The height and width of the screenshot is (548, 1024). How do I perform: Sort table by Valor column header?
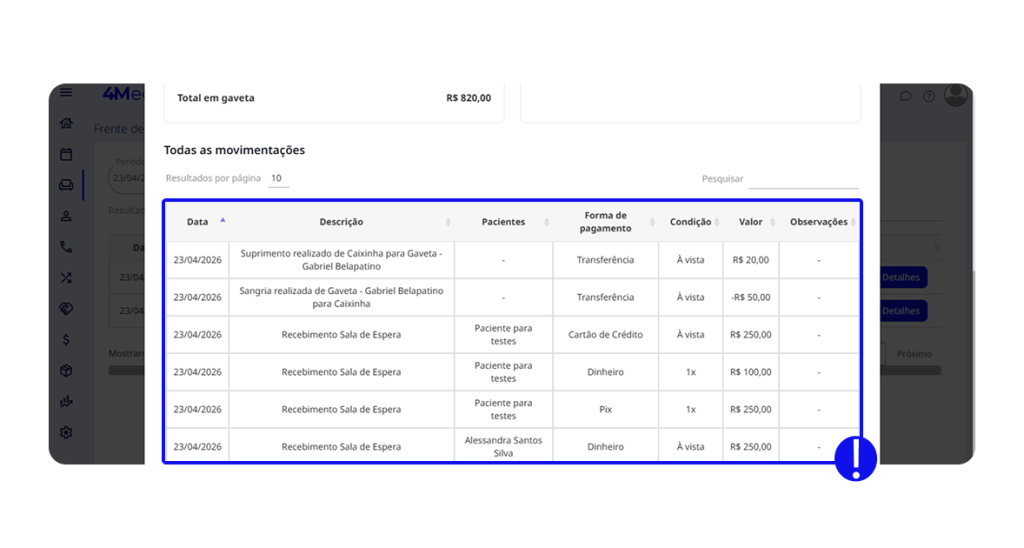(x=750, y=222)
